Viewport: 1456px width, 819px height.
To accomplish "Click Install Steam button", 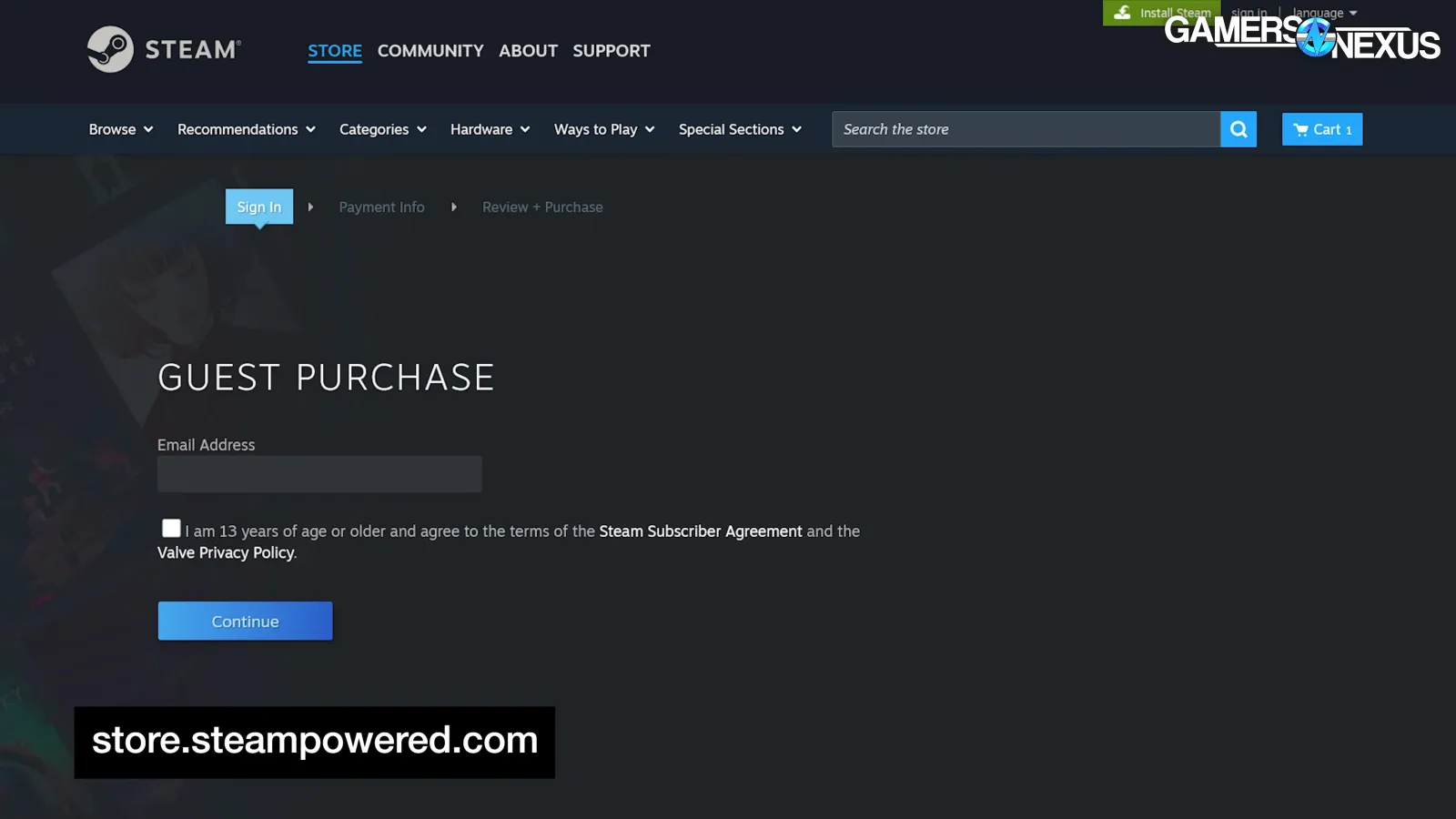I will coord(1161,13).
